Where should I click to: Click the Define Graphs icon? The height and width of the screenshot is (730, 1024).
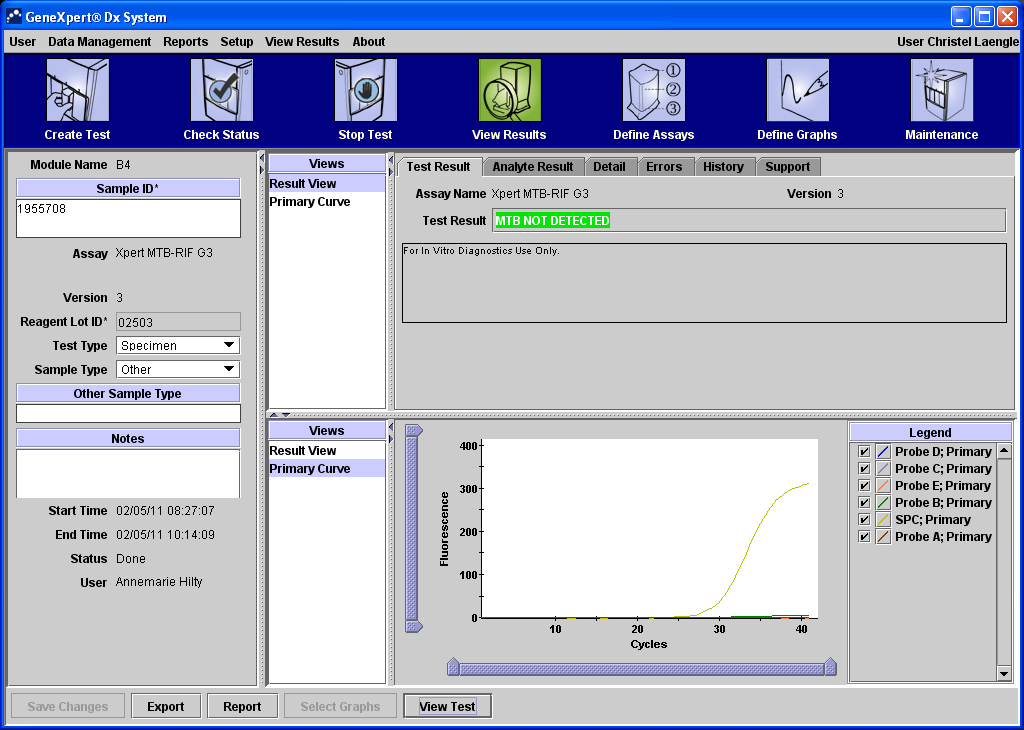pyautogui.click(x=797, y=91)
